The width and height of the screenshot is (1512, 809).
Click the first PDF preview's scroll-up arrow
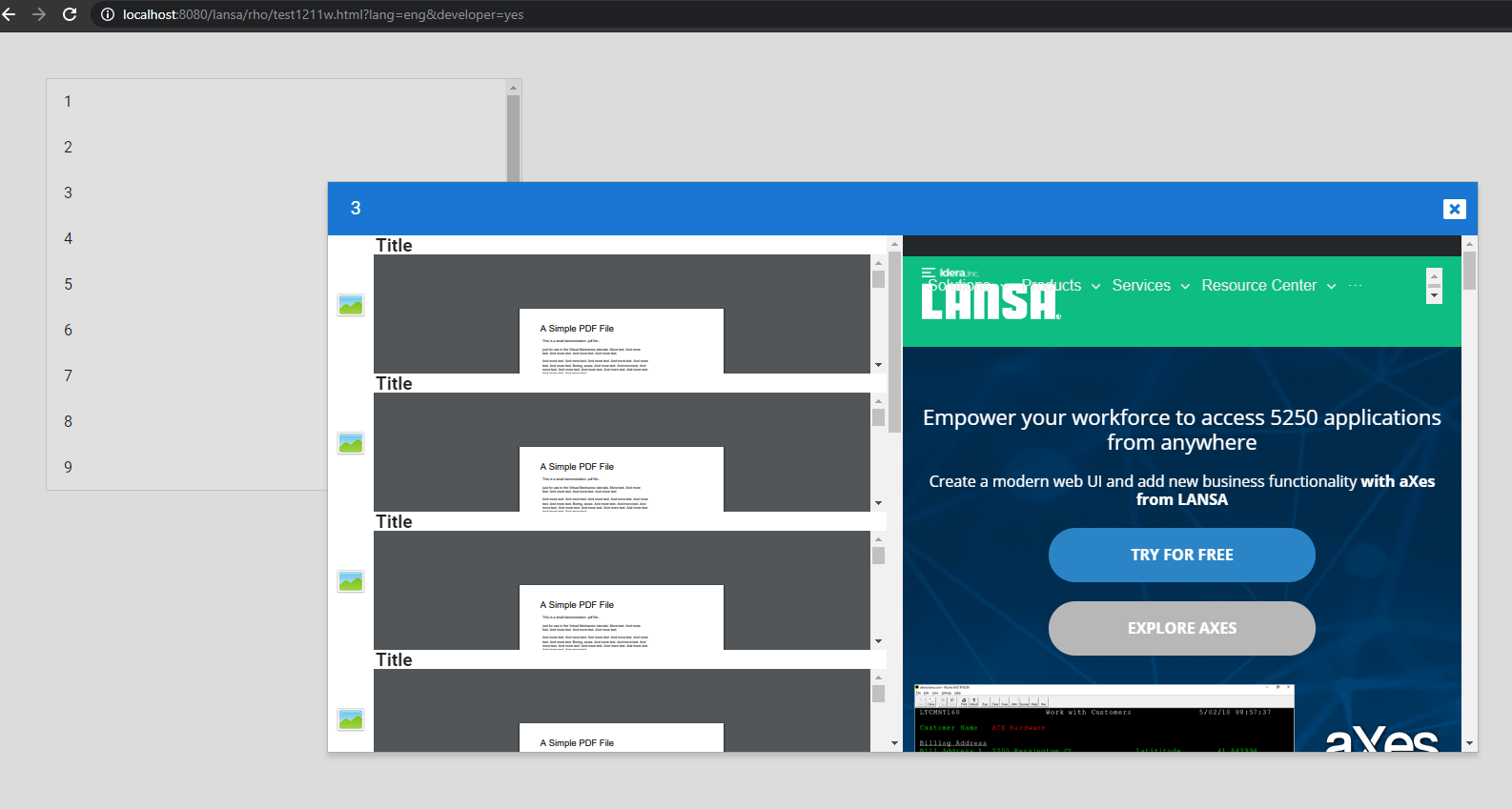coord(878,262)
